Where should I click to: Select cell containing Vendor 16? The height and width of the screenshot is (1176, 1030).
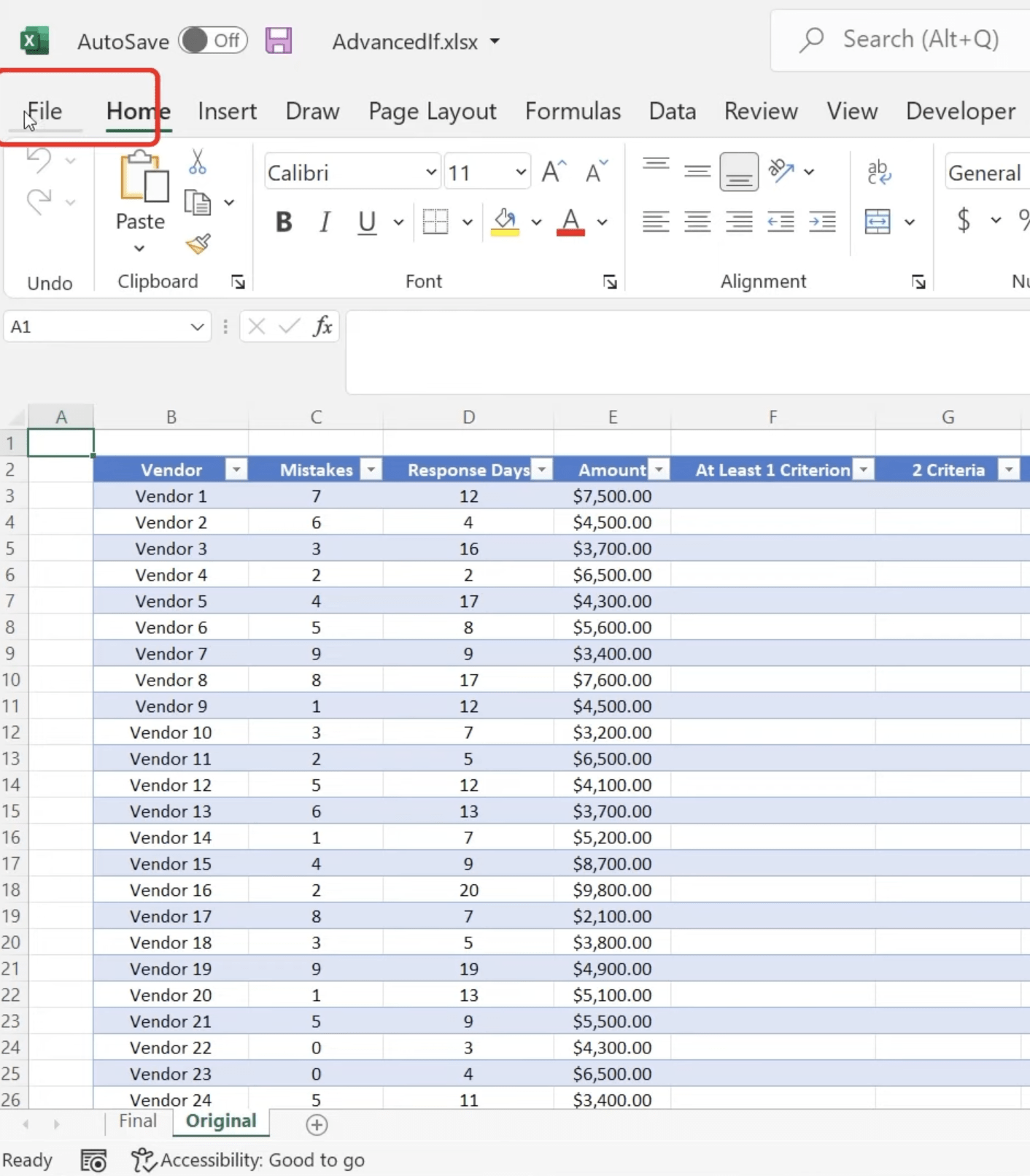[171, 890]
